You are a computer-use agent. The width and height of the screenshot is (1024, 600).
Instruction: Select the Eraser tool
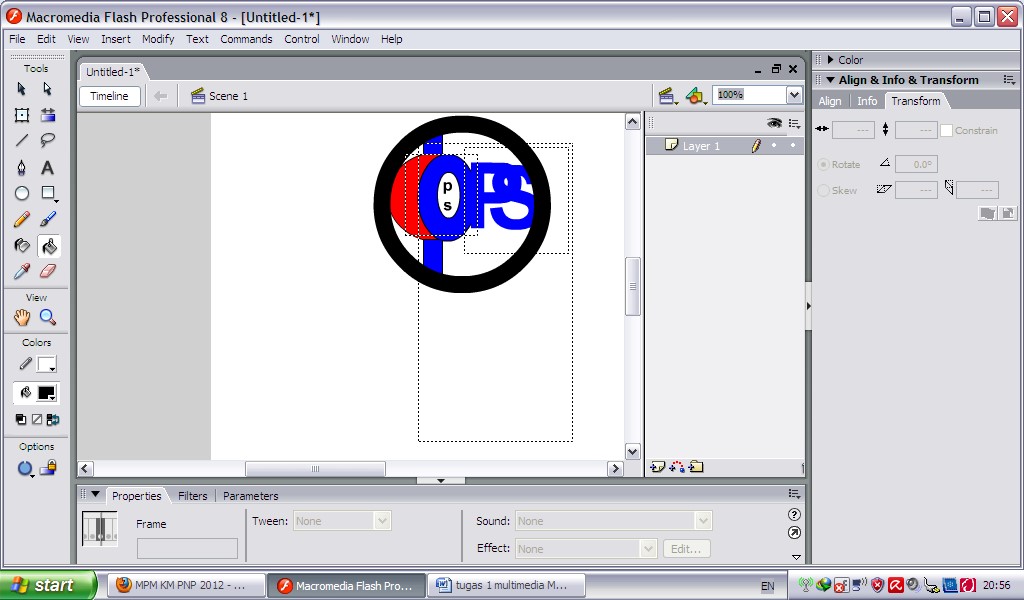tap(48, 271)
